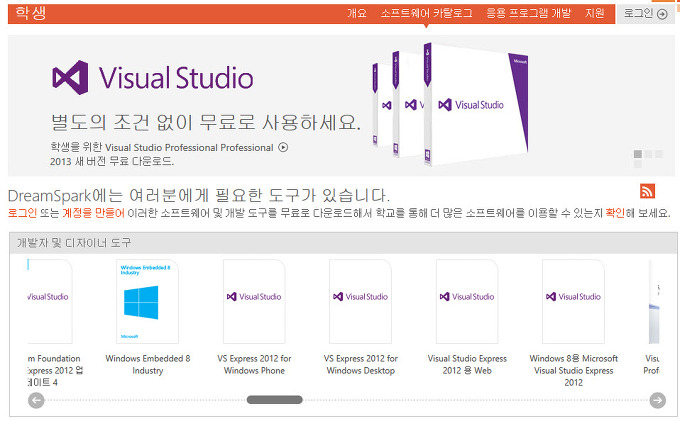680x421 pixels.
Task: Open Windows 8용 Microsoft Visual Studio Express 2012 link
Action: tap(573, 370)
